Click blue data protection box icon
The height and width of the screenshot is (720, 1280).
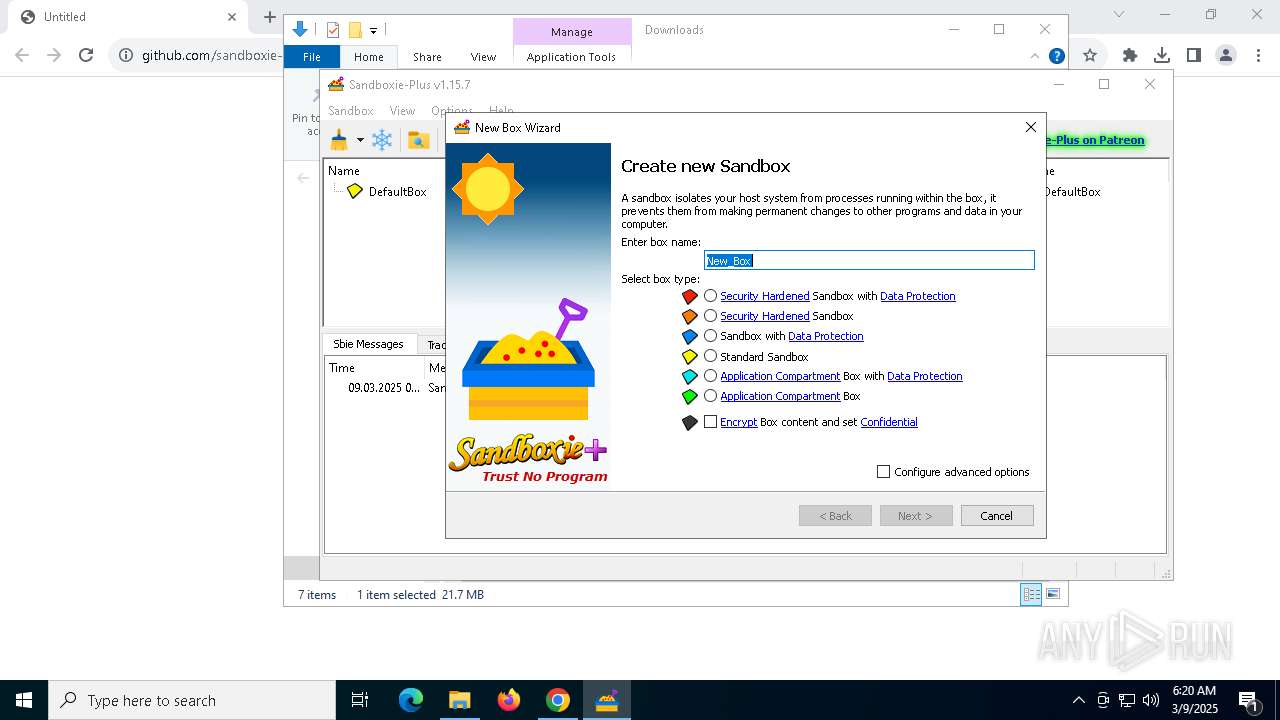pos(689,336)
